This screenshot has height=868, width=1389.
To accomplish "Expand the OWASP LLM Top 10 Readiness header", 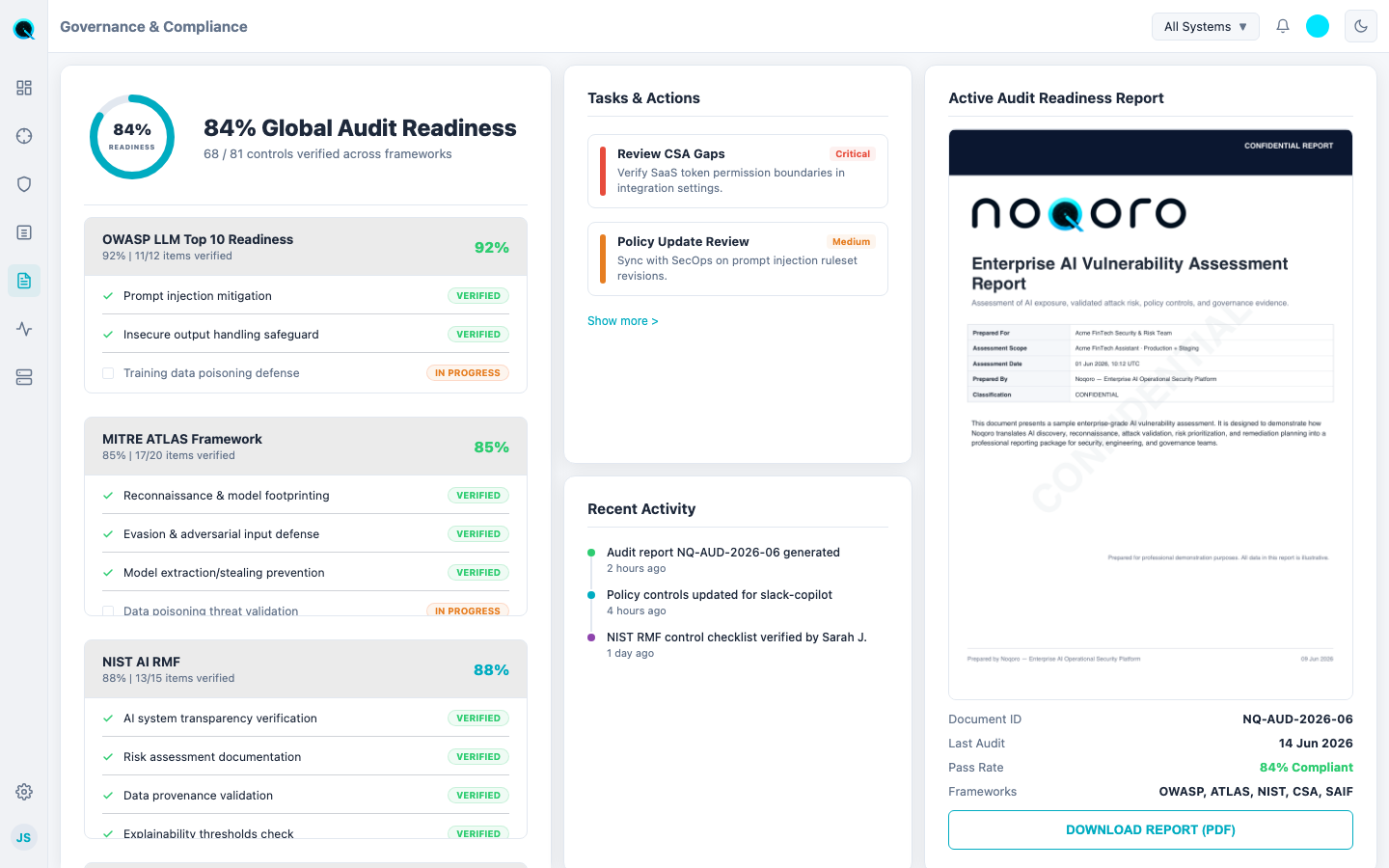I will tap(306, 247).
